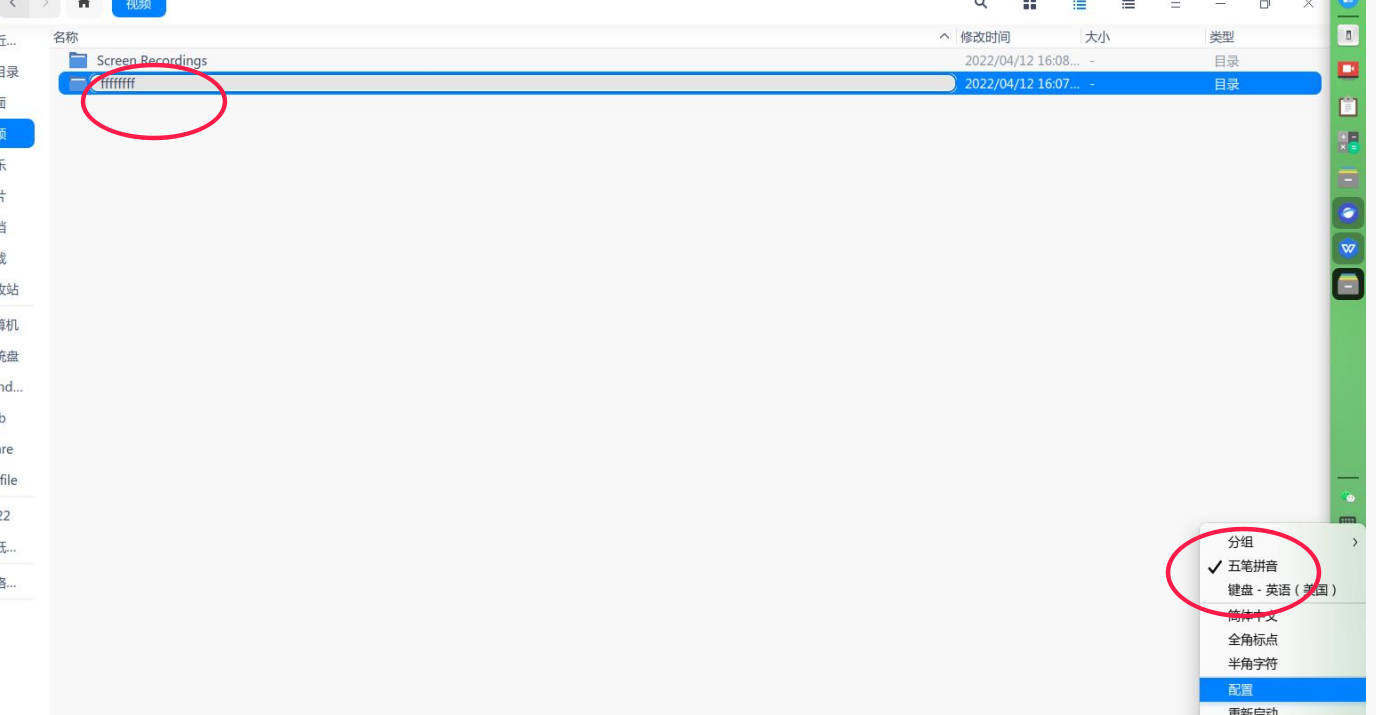
Task: Open the device manager dock icon
Action: click(x=1348, y=35)
